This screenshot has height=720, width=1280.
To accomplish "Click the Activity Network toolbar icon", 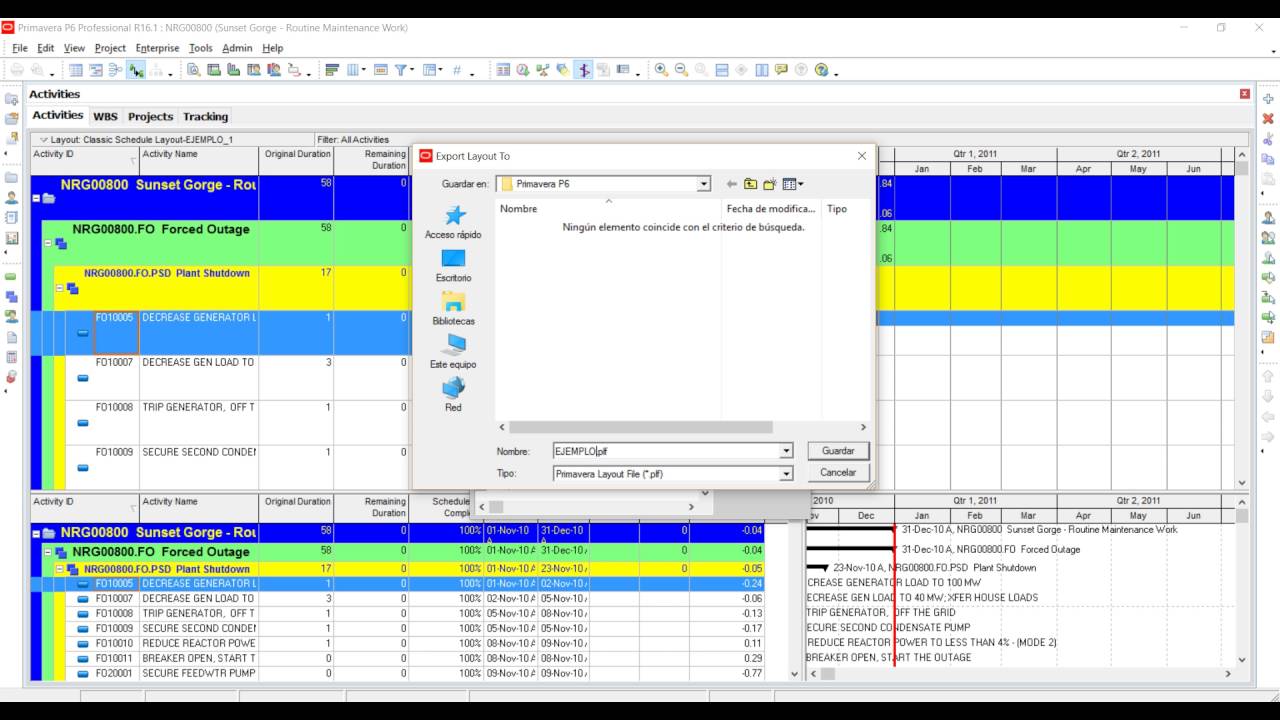I will pos(116,70).
